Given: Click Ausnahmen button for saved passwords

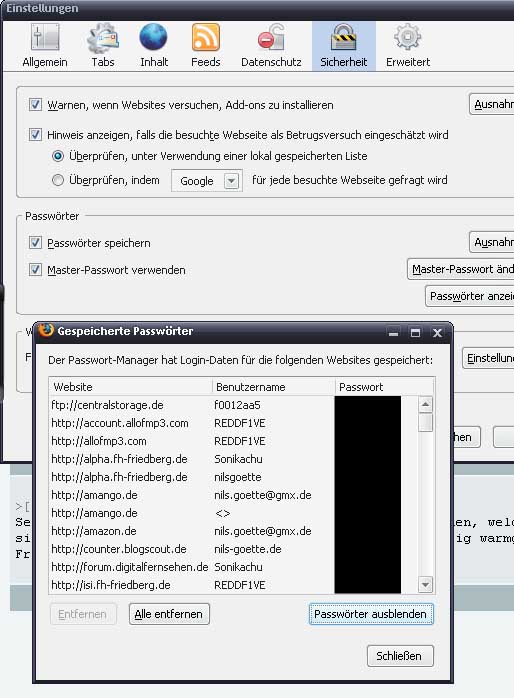Looking at the screenshot, I should (x=491, y=242).
